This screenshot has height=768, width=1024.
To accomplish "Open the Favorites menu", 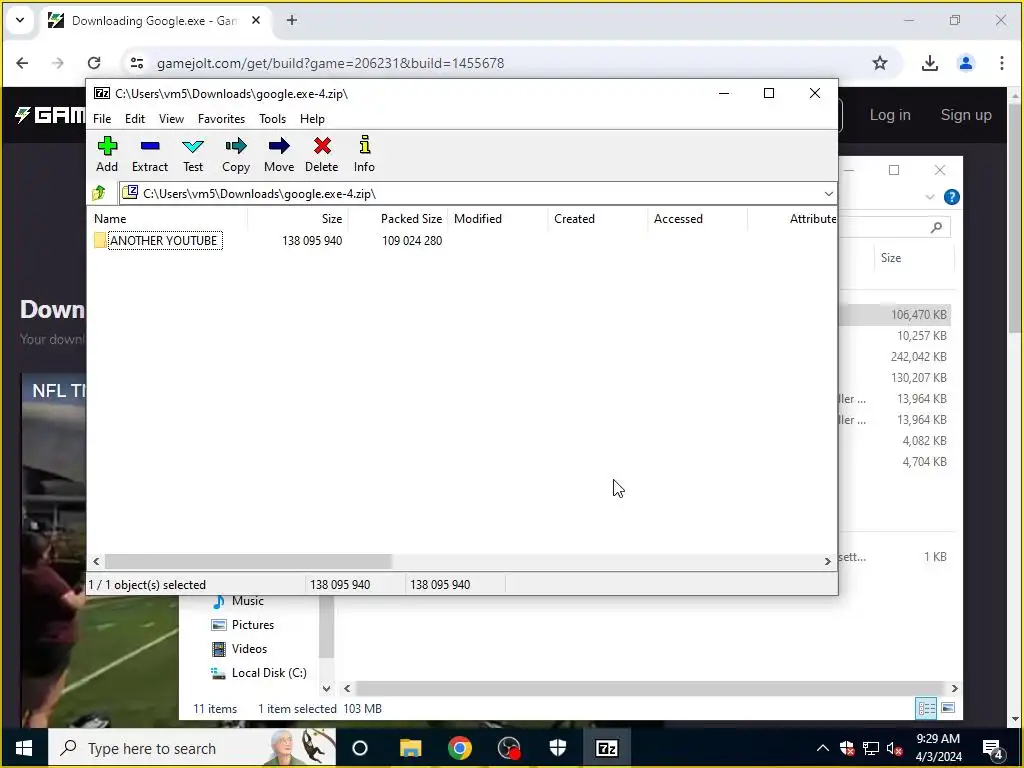I will click(x=221, y=119).
